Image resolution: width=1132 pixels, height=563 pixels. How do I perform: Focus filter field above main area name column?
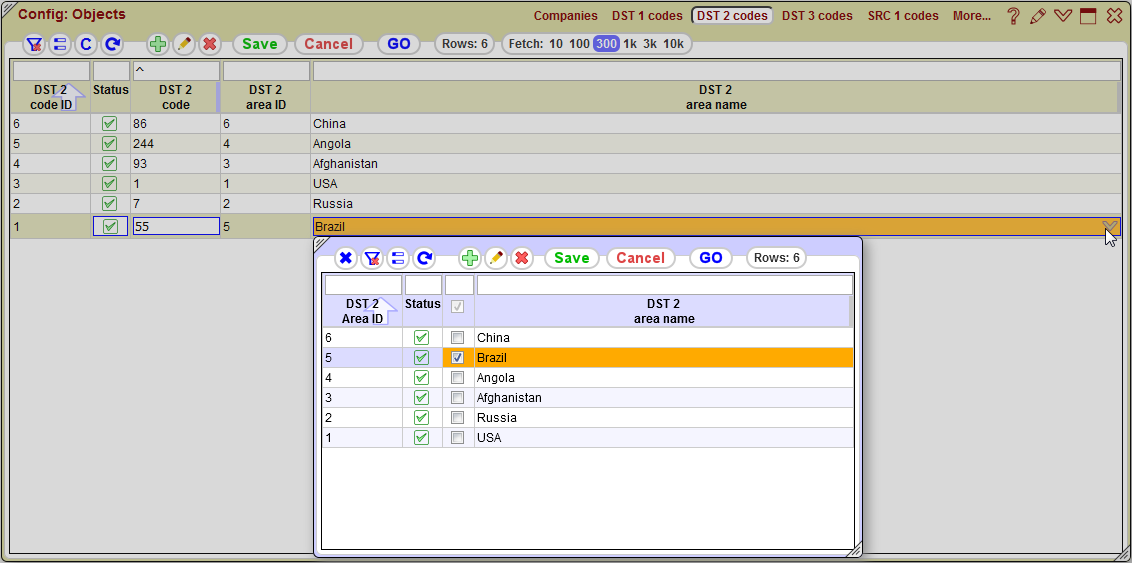pos(716,71)
